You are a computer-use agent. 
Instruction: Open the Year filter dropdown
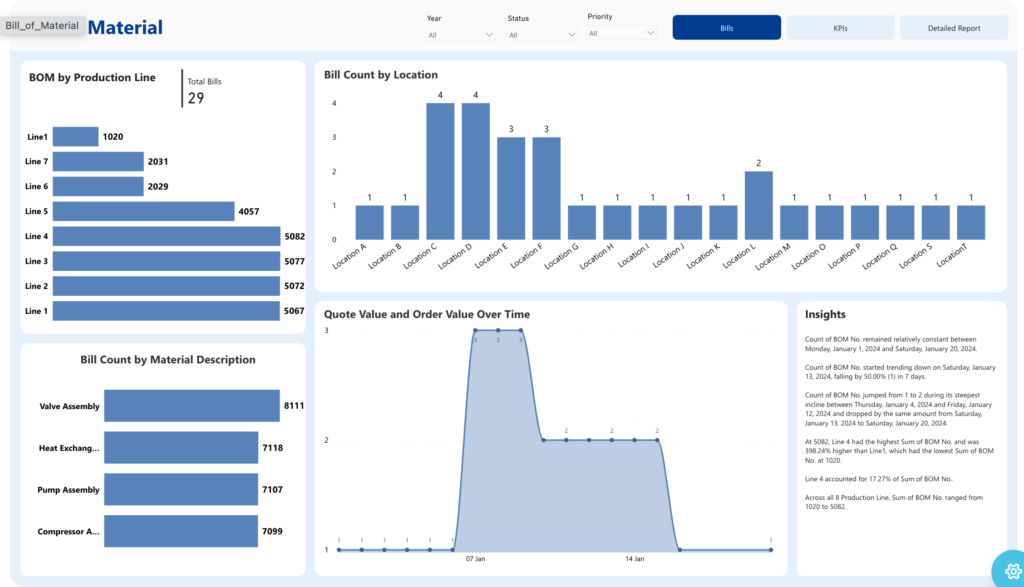pos(460,35)
